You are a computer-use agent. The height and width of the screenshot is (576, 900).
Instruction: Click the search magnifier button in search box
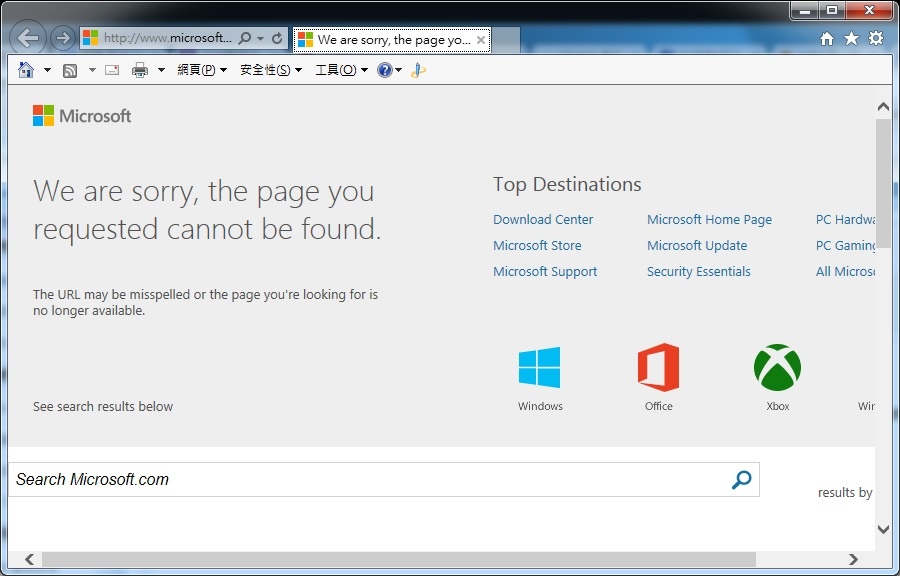742,480
